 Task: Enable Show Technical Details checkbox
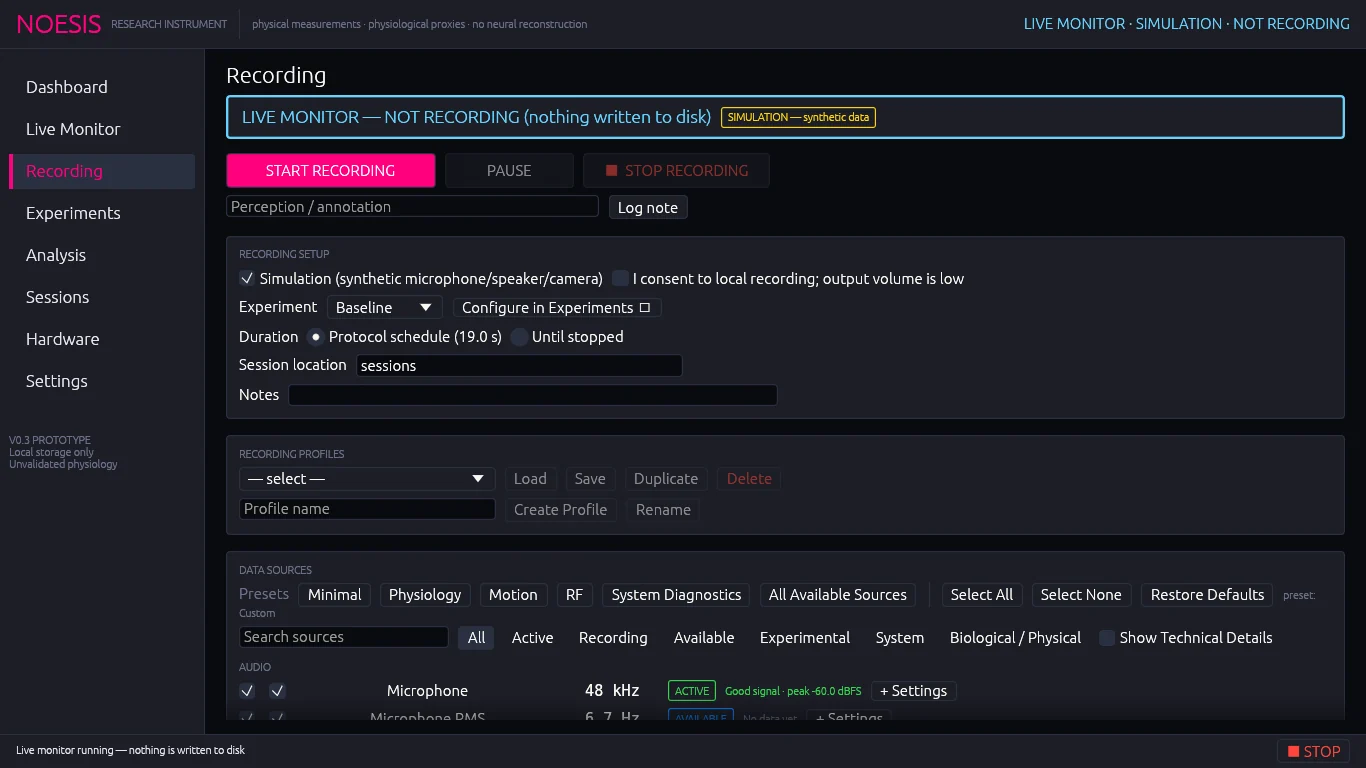[1107, 638]
